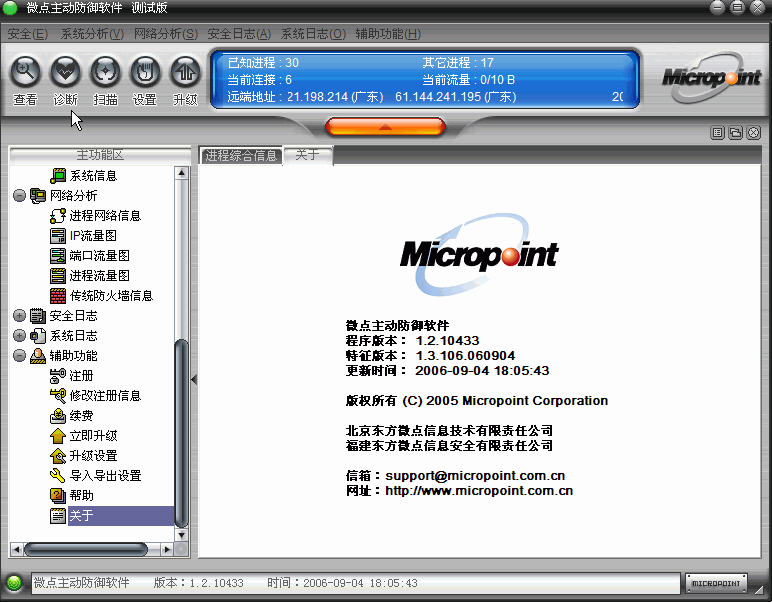Click sidebar scroll left arrow

(x=16, y=549)
